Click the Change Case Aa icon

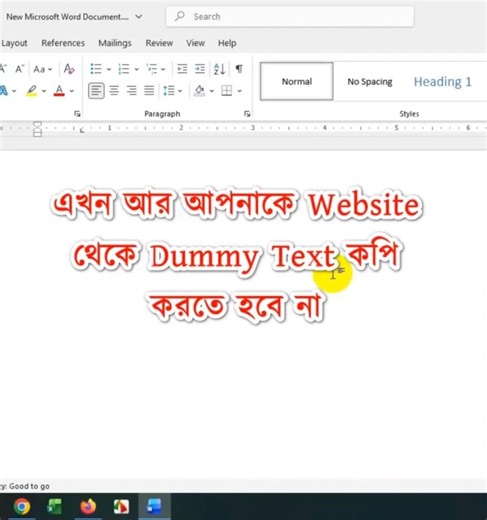tap(39, 69)
